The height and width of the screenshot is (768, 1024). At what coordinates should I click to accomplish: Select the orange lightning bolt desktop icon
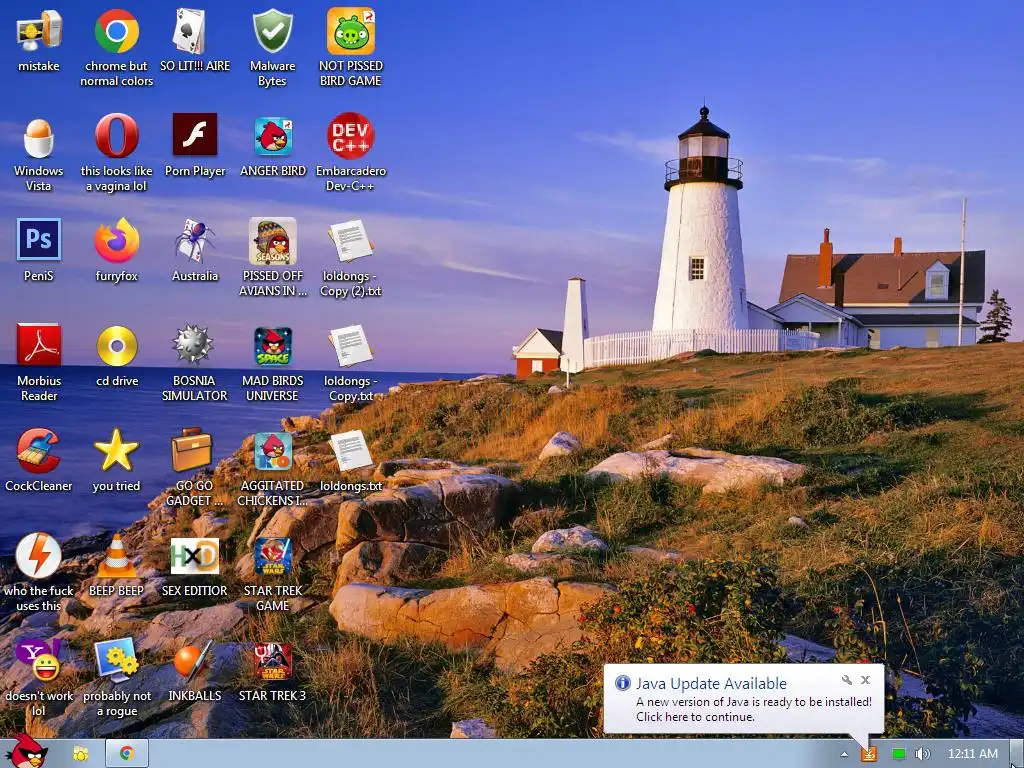[x=39, y=556]
